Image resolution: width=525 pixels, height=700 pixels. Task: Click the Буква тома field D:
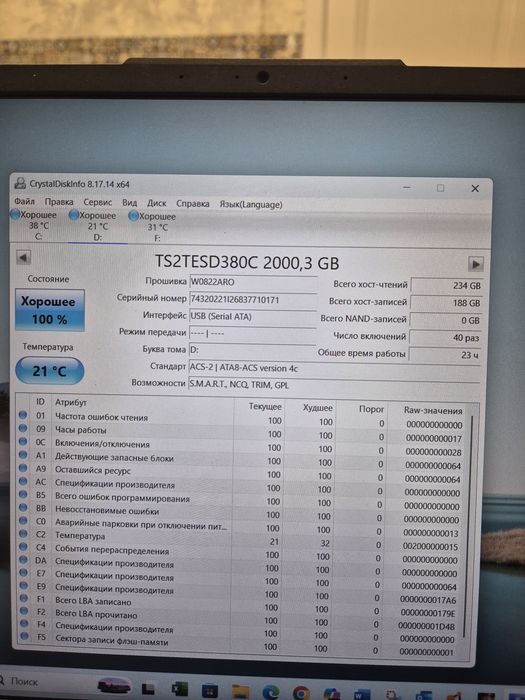[253, 350]
